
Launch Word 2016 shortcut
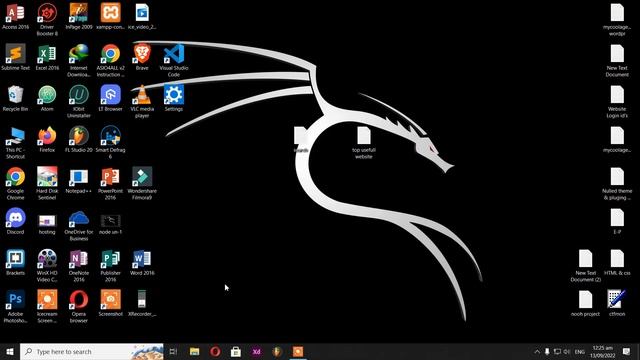pyautogui.click(x=142, y=262)
